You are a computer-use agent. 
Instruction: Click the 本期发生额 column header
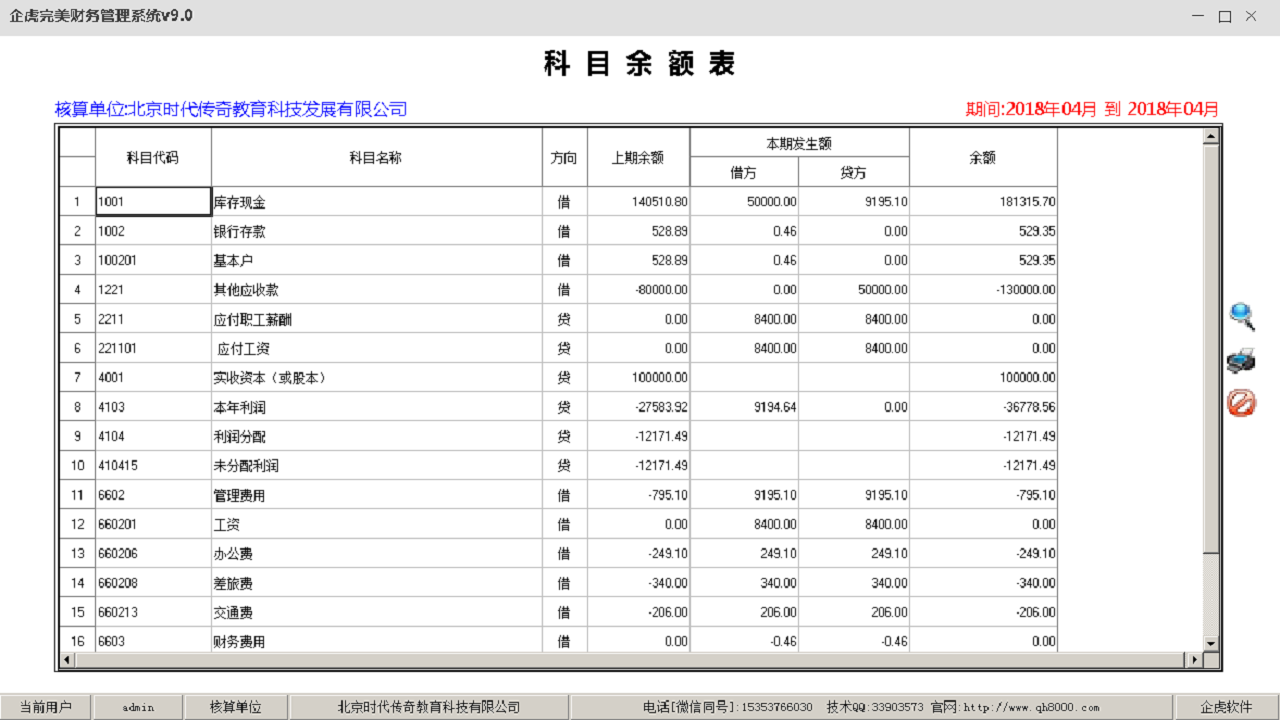pyautogui.click(x=799, y=141)
